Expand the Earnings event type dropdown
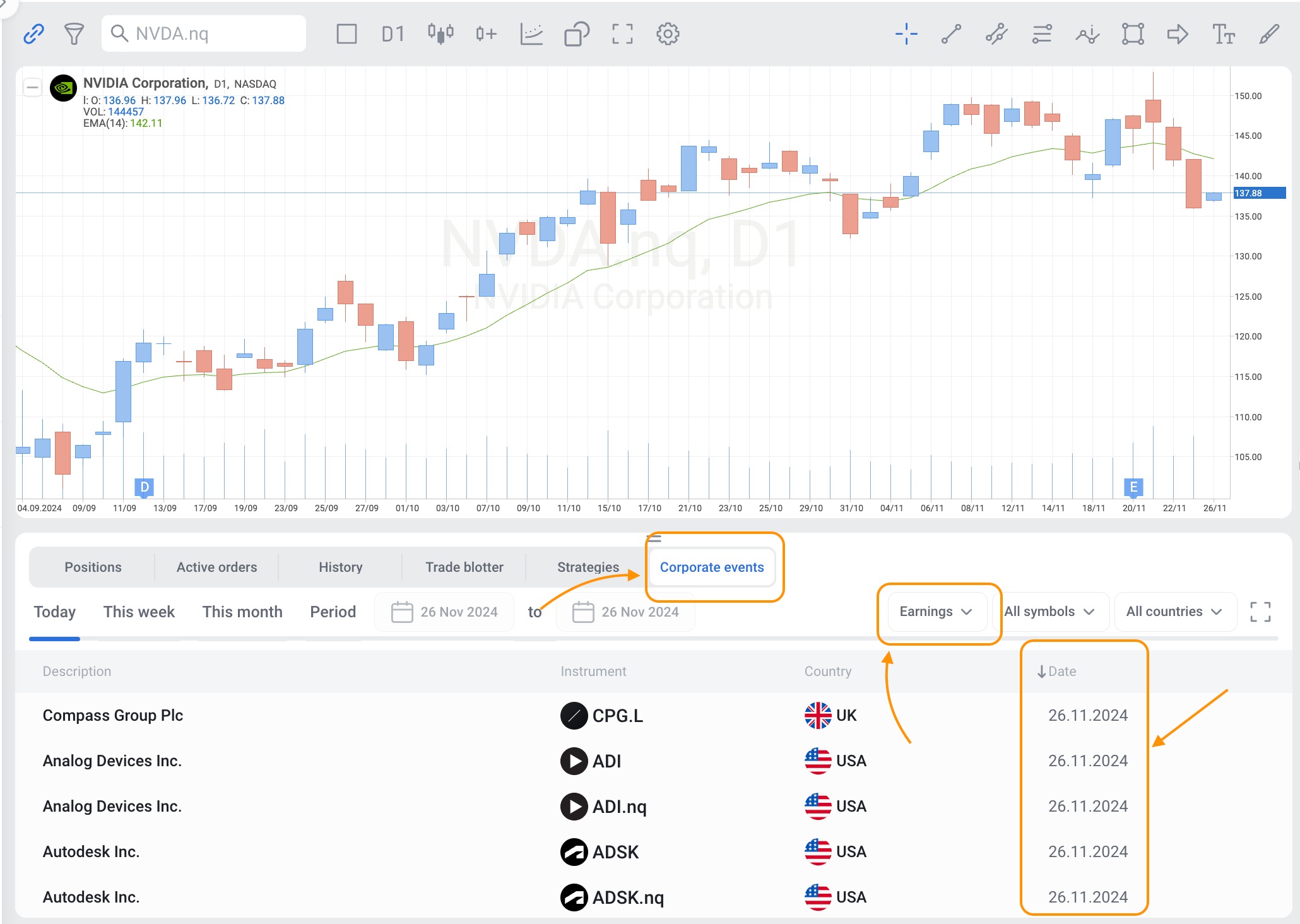This screenshot has height=924, width=1300. (935, 612)
